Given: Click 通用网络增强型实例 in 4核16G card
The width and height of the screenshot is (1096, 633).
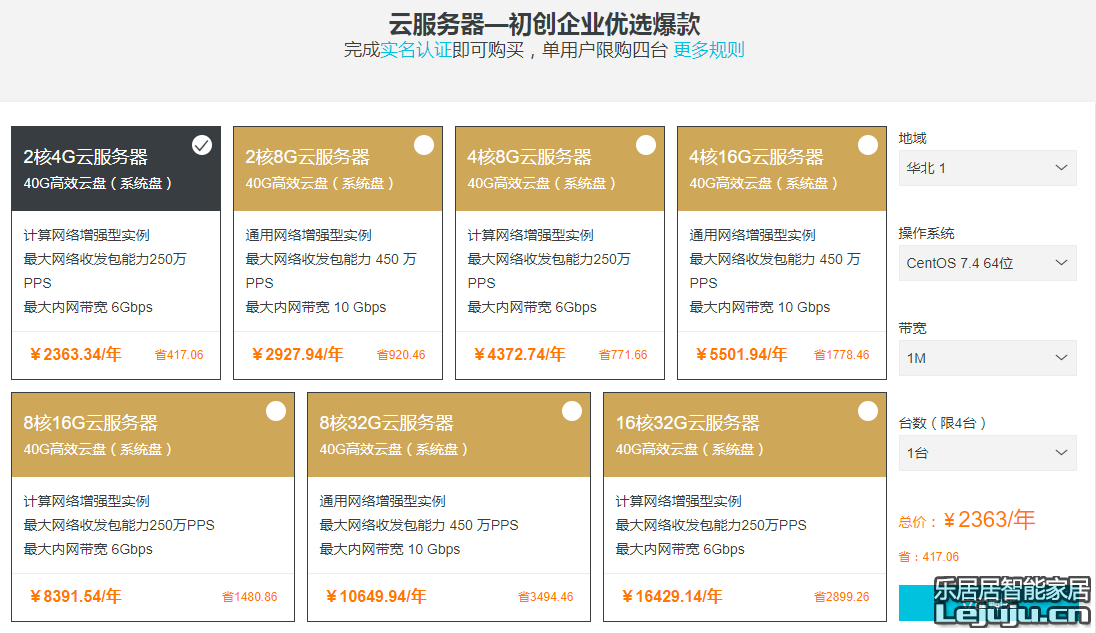Looking at the screenshot, I should click(753, 235).
